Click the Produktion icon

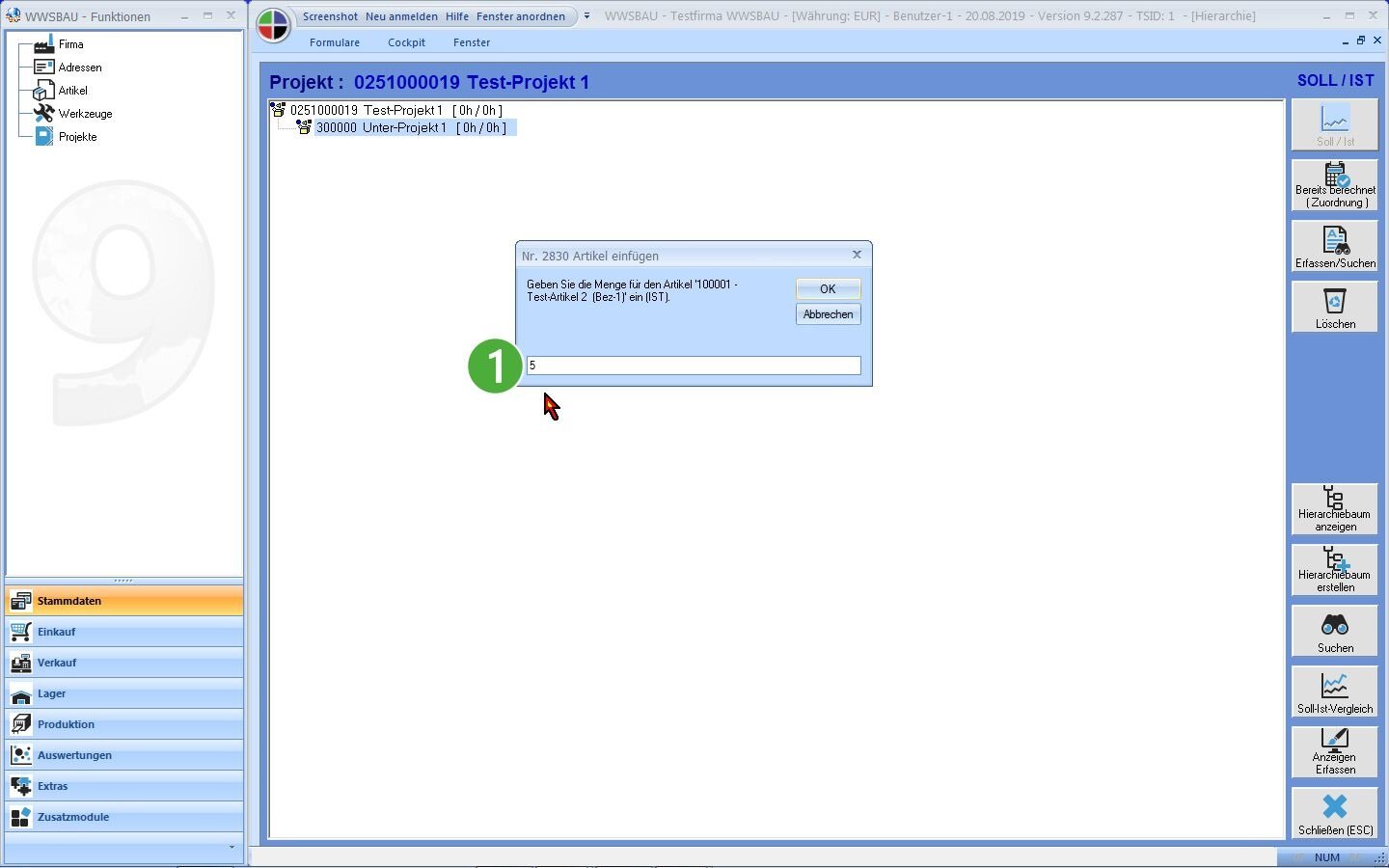pyautogui.click(x=20, y=724)
